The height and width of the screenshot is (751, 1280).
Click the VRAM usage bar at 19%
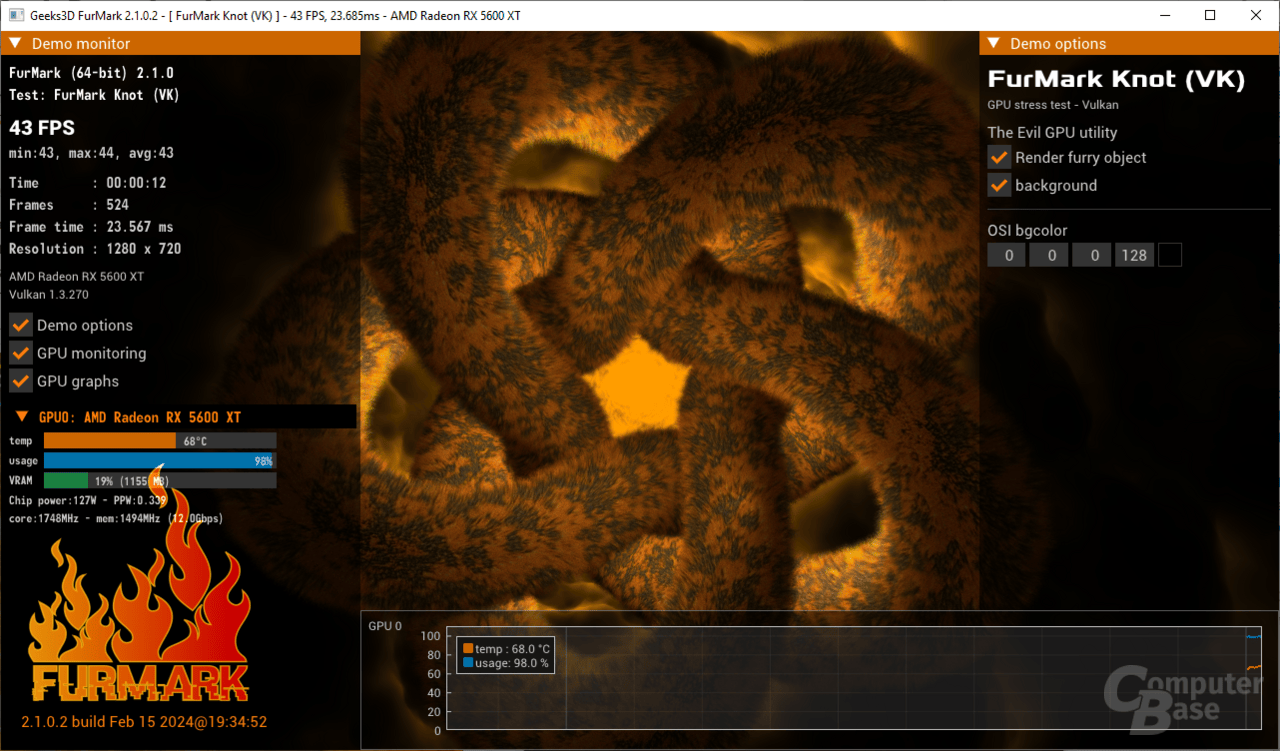160,481
